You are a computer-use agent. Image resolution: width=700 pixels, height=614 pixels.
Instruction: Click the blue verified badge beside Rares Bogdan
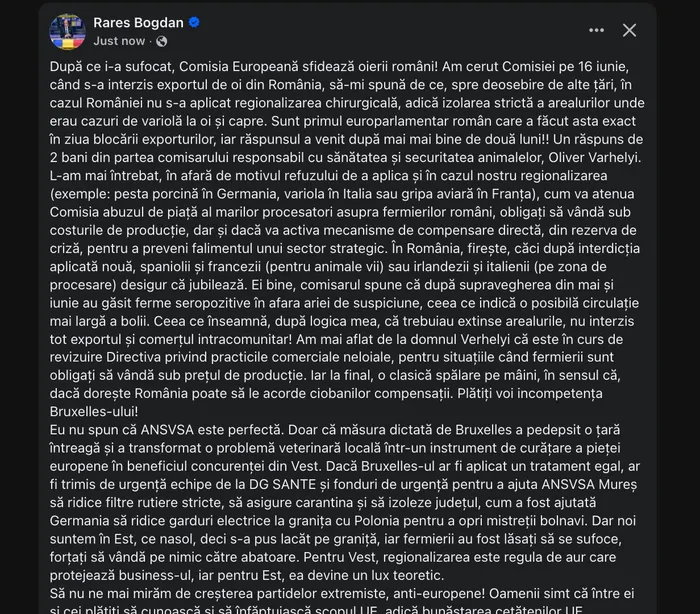pyautogui.click(x=194, y=22)
